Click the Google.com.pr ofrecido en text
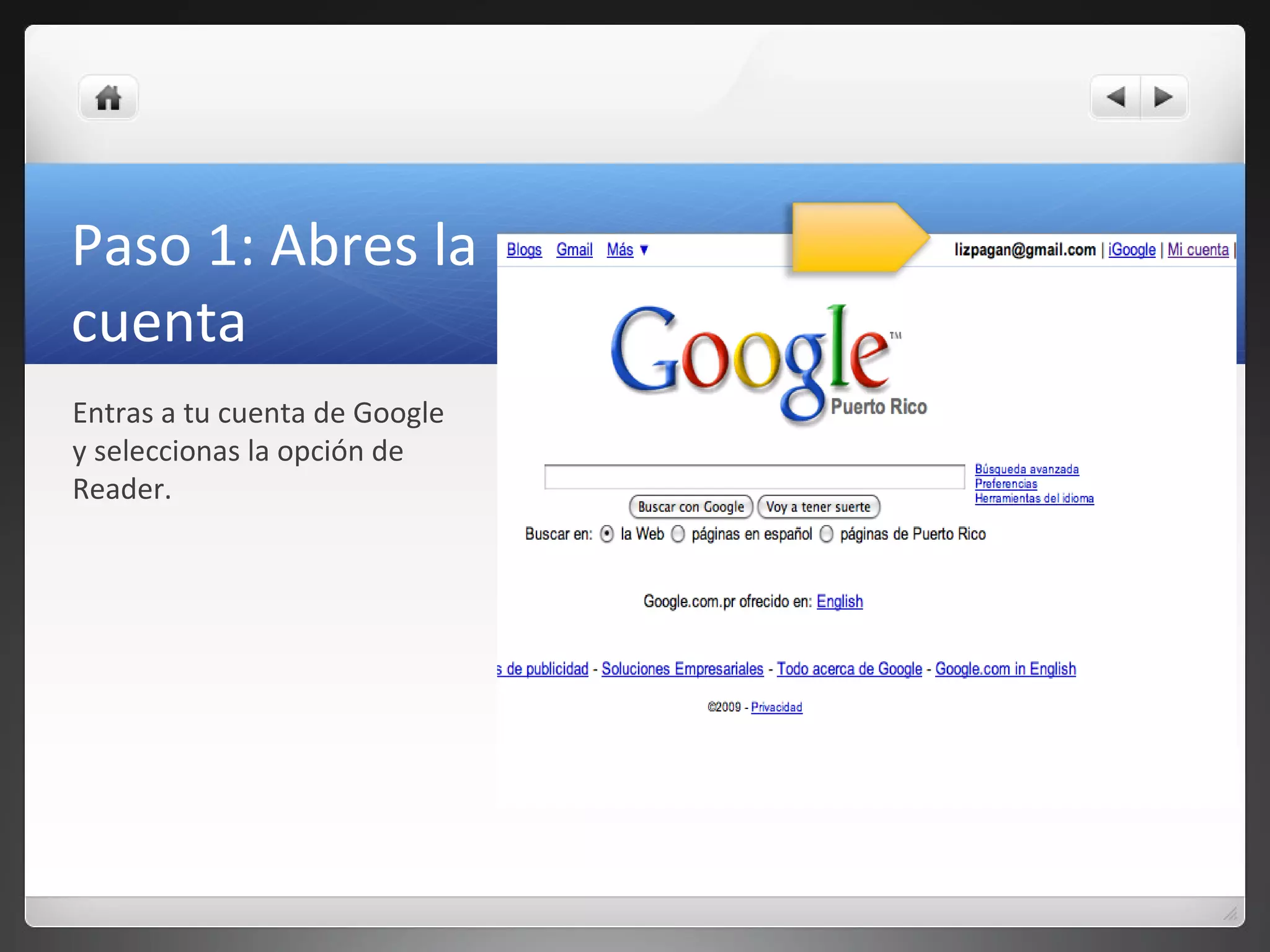Screen dimensions: 1270x952 click(727, 601)
